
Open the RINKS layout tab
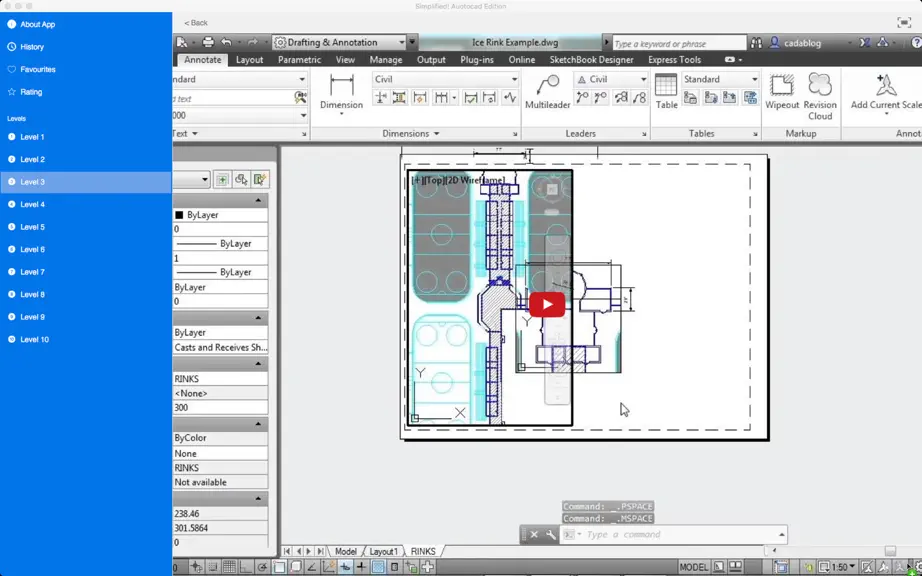[423, 551]
